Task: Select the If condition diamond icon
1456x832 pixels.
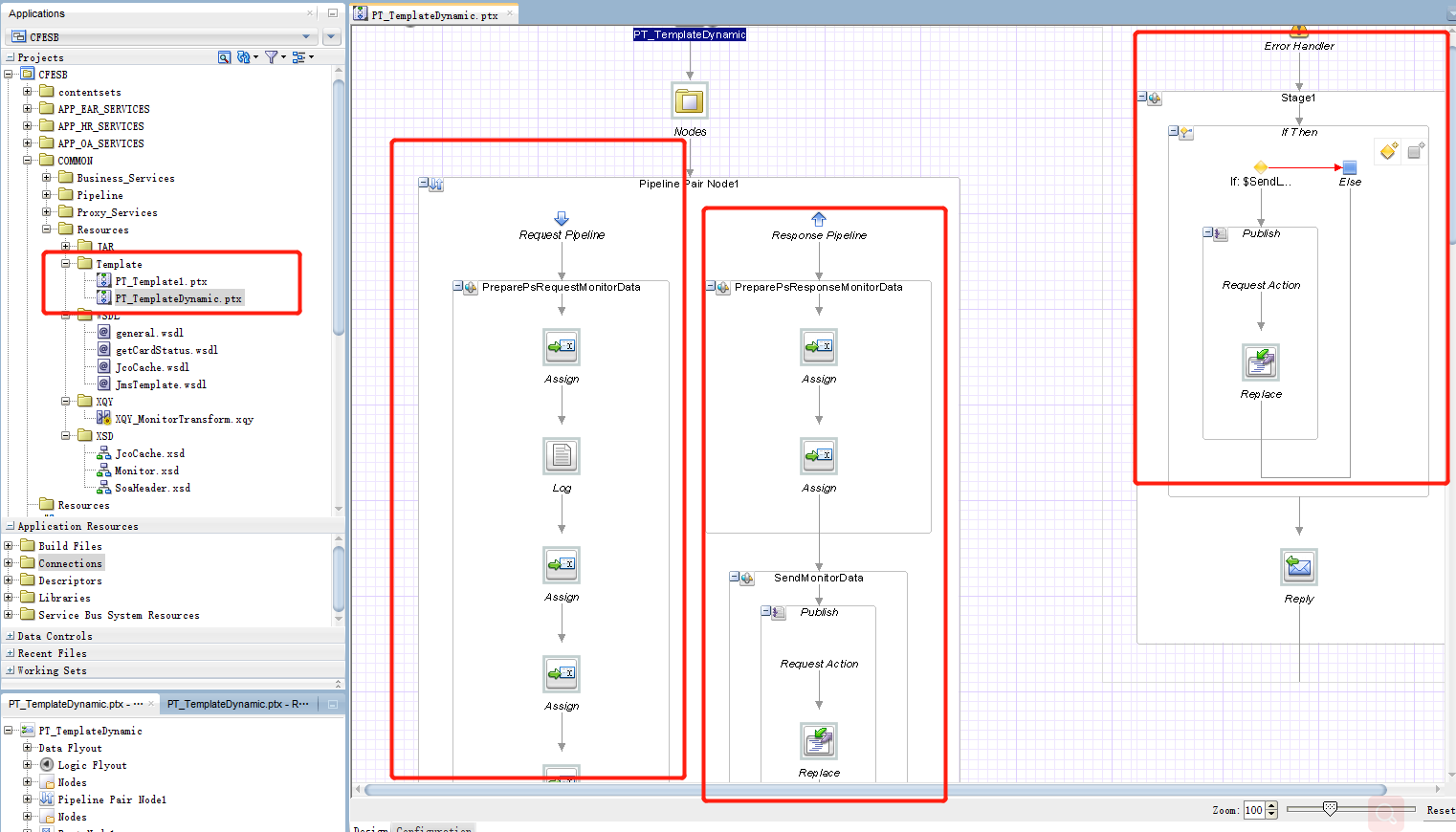Action: 1261,167
